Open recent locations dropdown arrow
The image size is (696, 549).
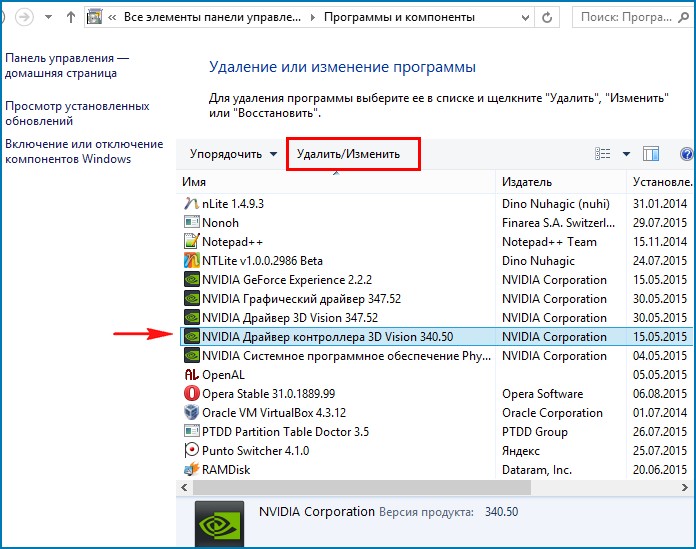pyautogui.click(x=48, y=17)
